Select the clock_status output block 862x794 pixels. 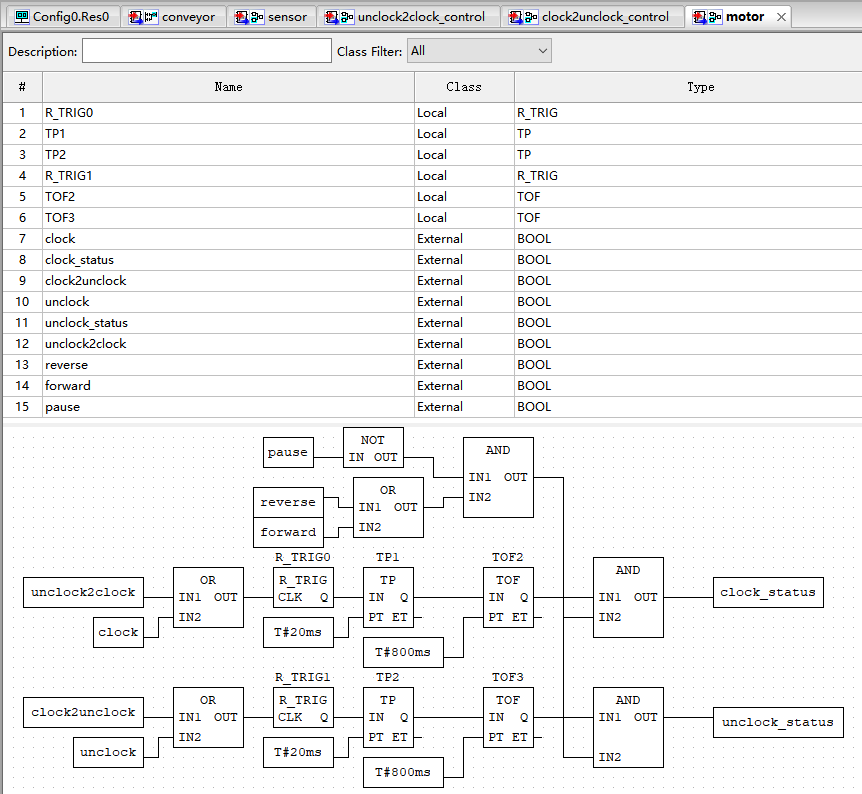click(x=768, y=592)
